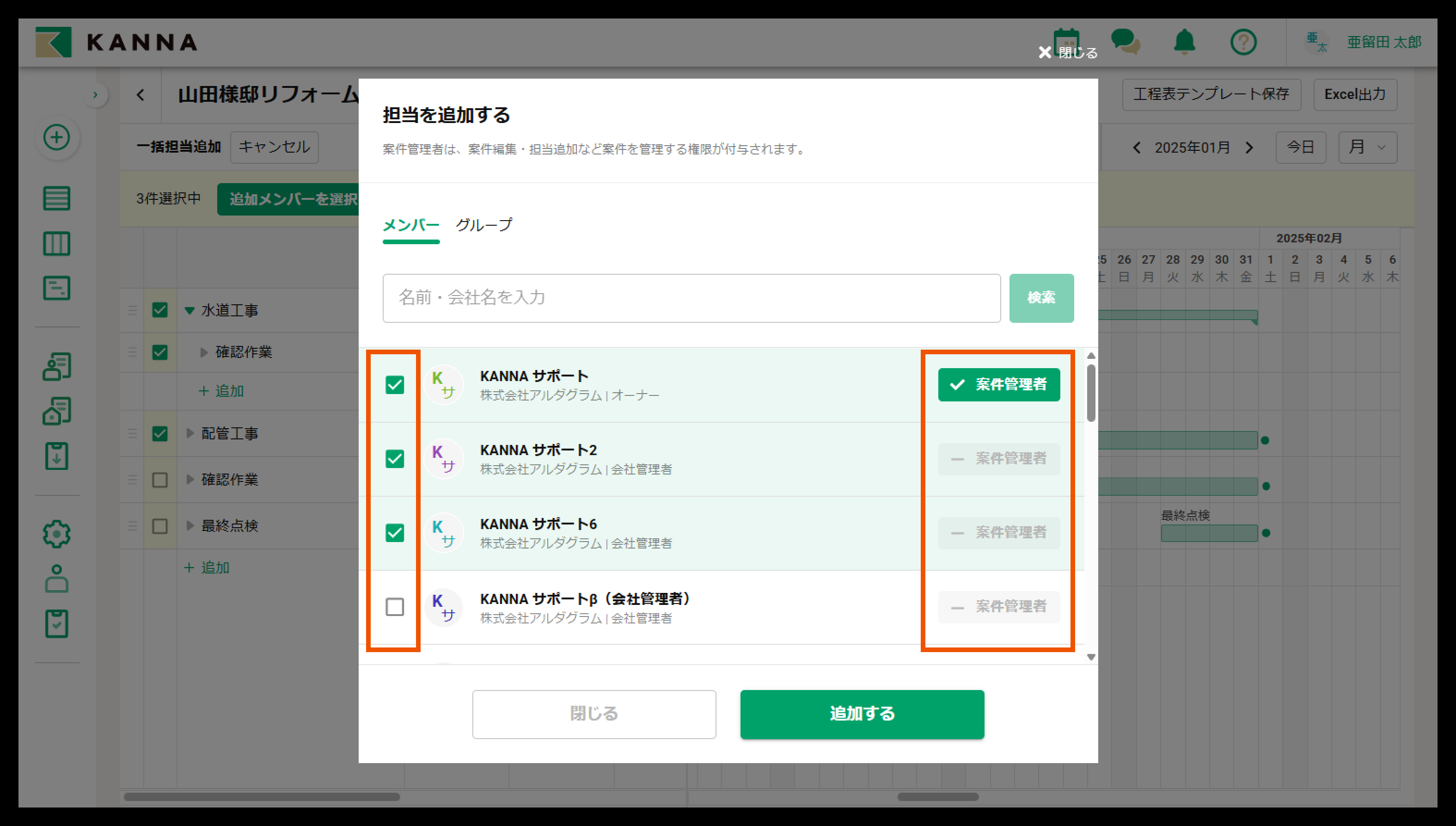Click the plus circle create icon in sidebar
The height and width of the screenshot is (826, 1456).
pyautogui.click(x=57, y=137)
